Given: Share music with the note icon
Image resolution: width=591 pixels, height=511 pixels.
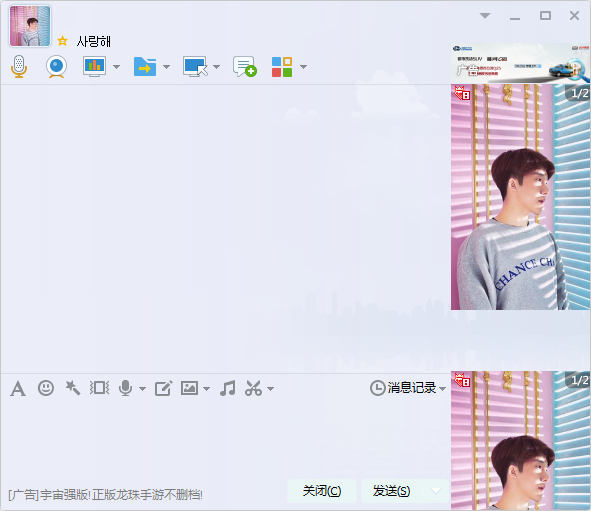Looking at the screenshot, I should point(228,388).
